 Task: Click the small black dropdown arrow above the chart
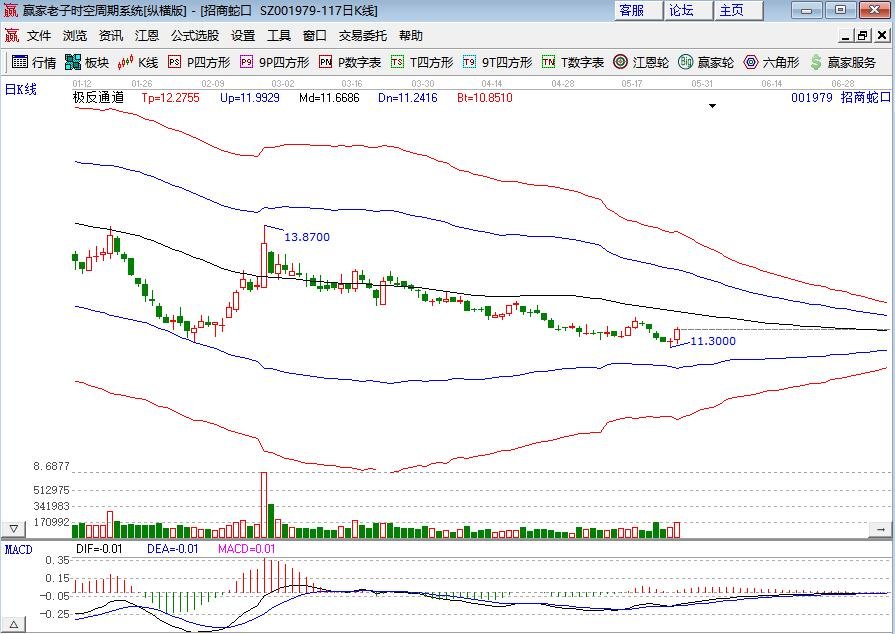coord(712,106)
